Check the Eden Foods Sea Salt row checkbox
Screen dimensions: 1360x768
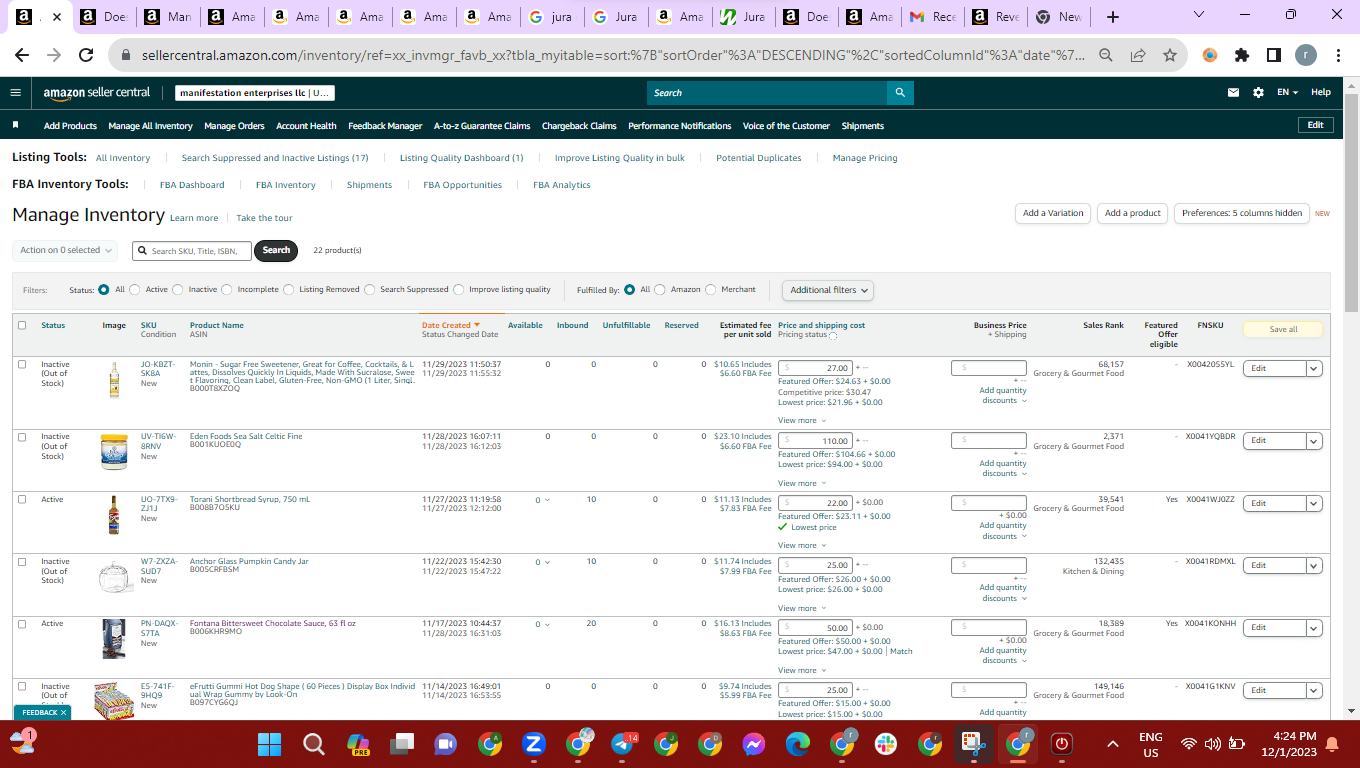pyautogui.click(x=22, y=437)
